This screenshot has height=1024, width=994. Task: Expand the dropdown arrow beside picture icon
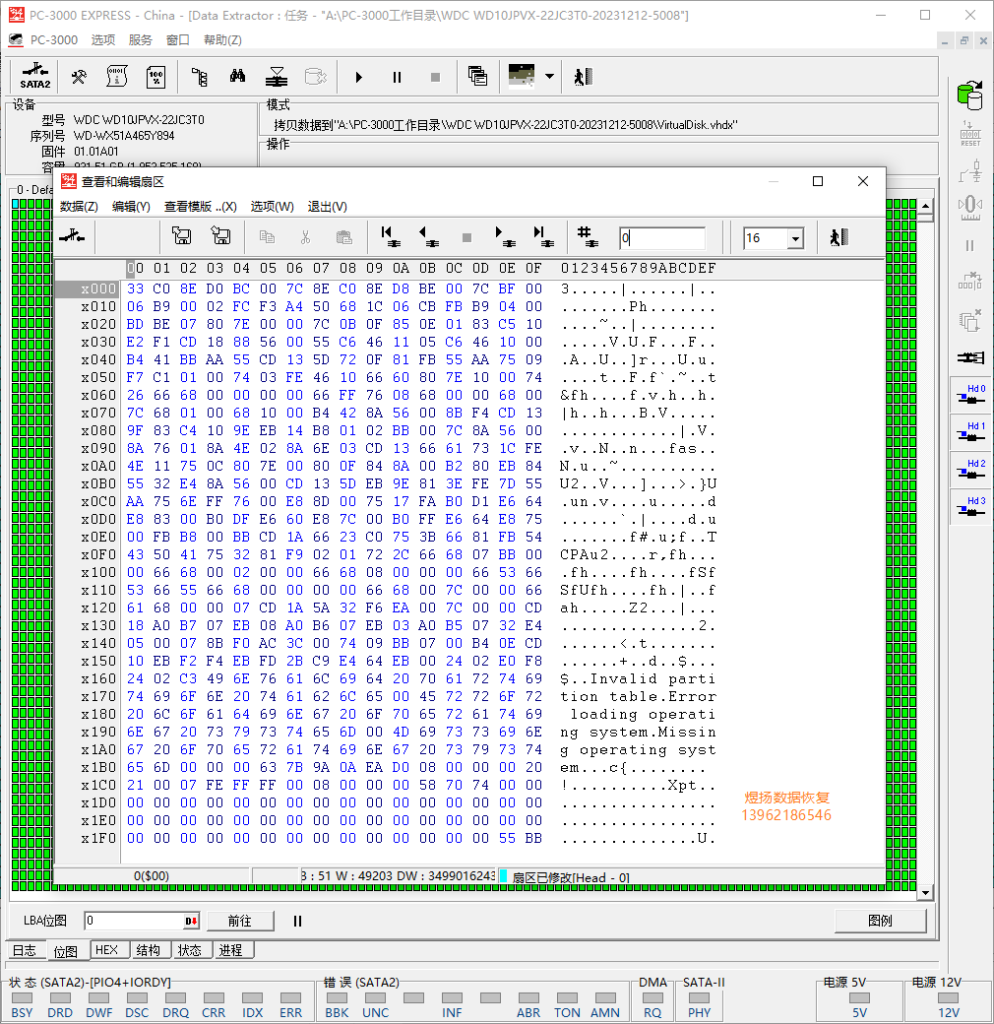pyautogui.click(x=550, y=76)
